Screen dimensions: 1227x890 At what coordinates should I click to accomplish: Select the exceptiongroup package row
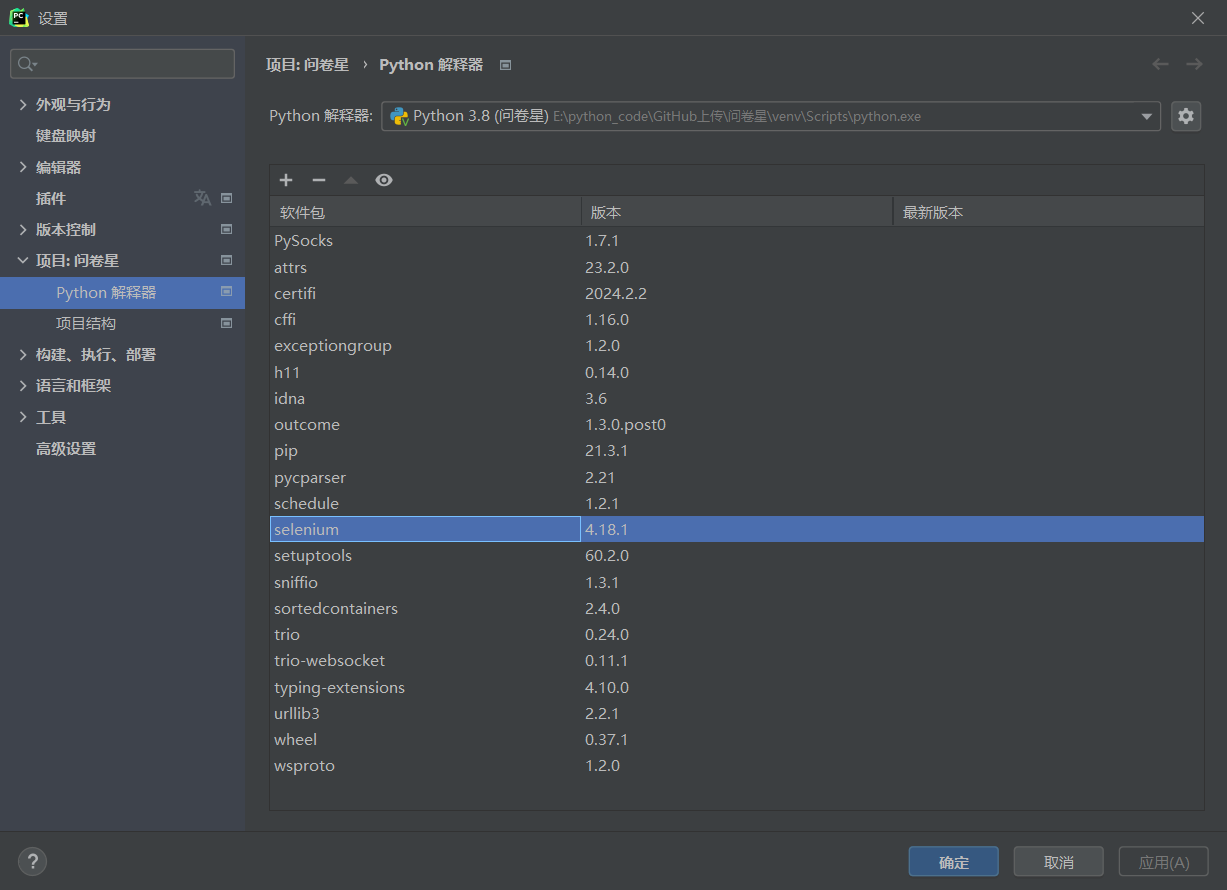click(x=737, y=346)
